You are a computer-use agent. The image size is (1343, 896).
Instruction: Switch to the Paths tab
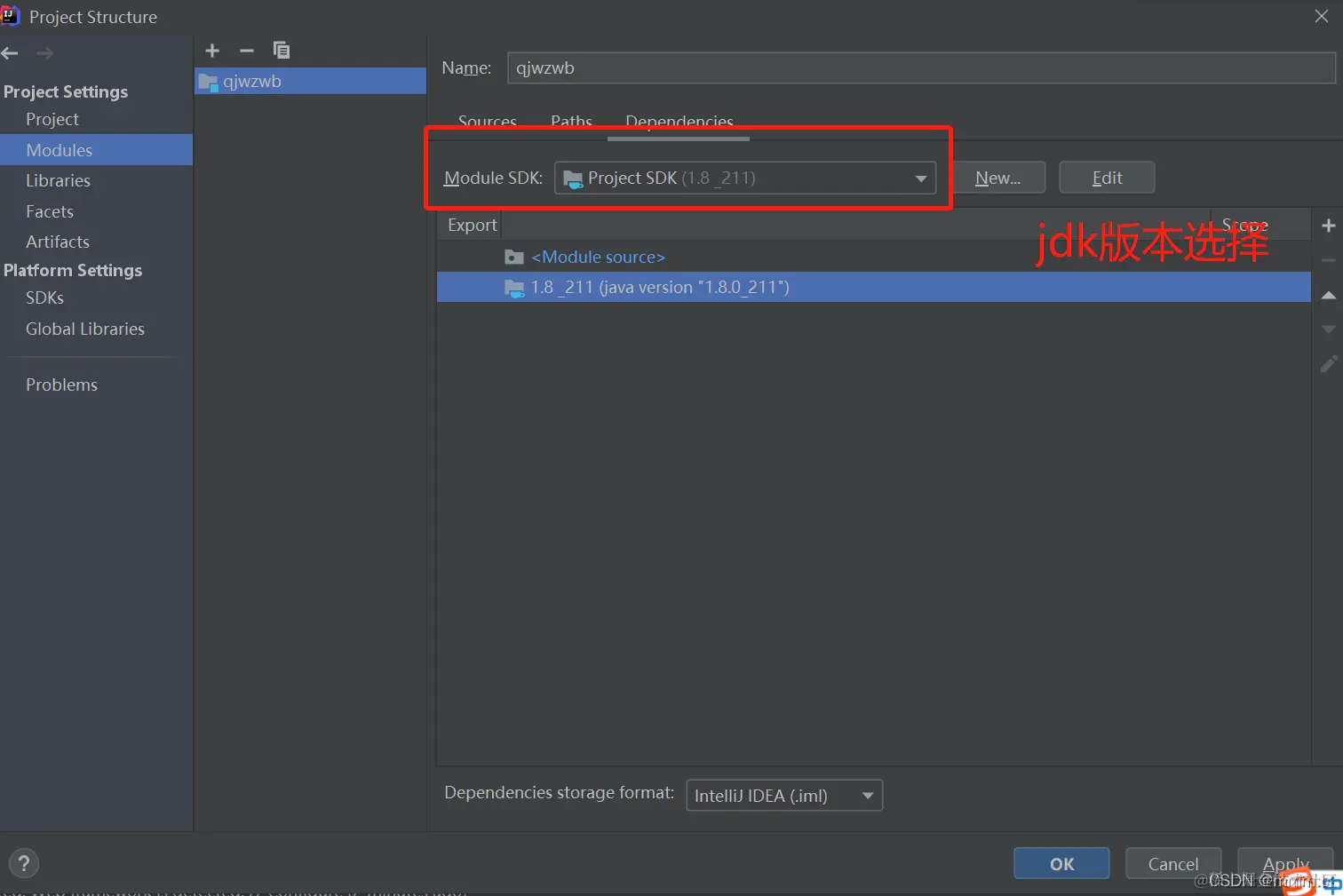tap(571, 122)
